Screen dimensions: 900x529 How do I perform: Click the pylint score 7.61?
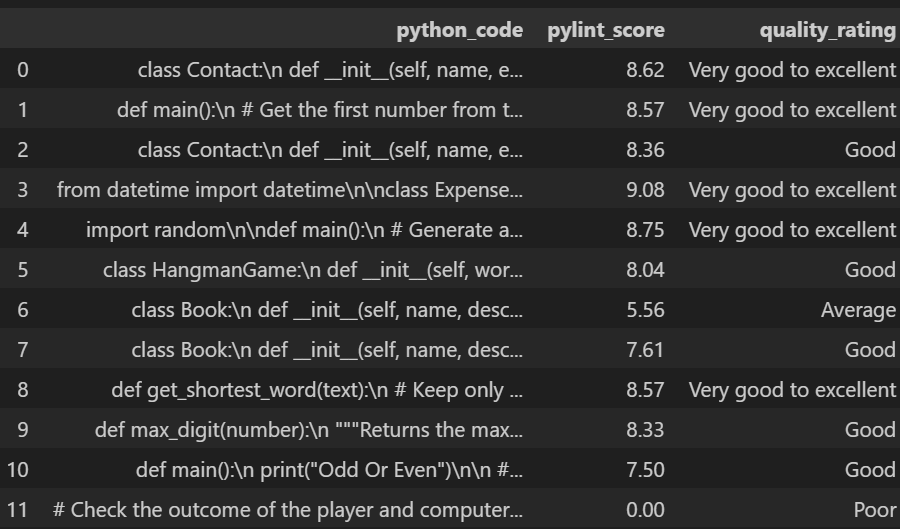point(645,350)
